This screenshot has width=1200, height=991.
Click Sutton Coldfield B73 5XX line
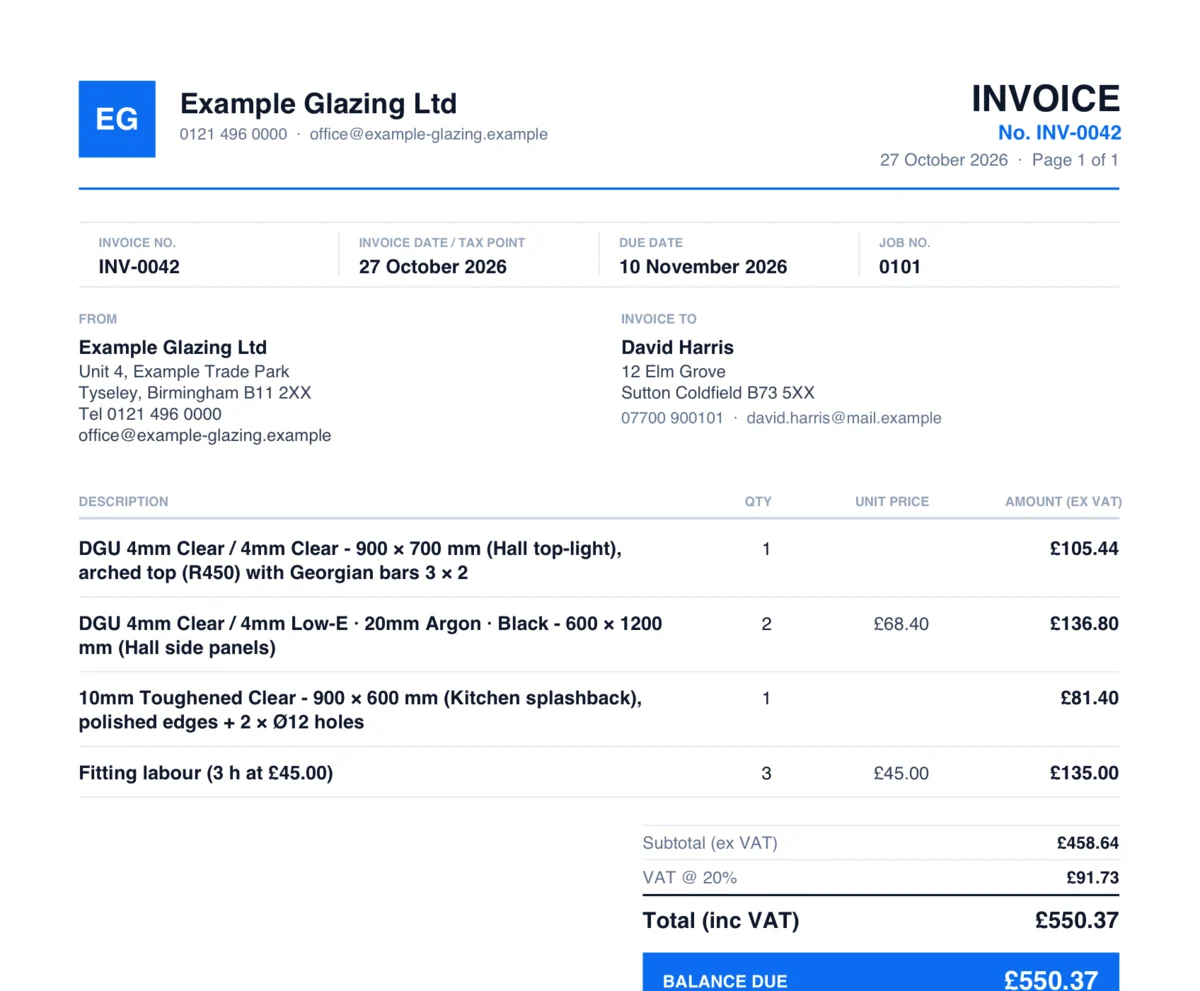click(x=718, y=393)
